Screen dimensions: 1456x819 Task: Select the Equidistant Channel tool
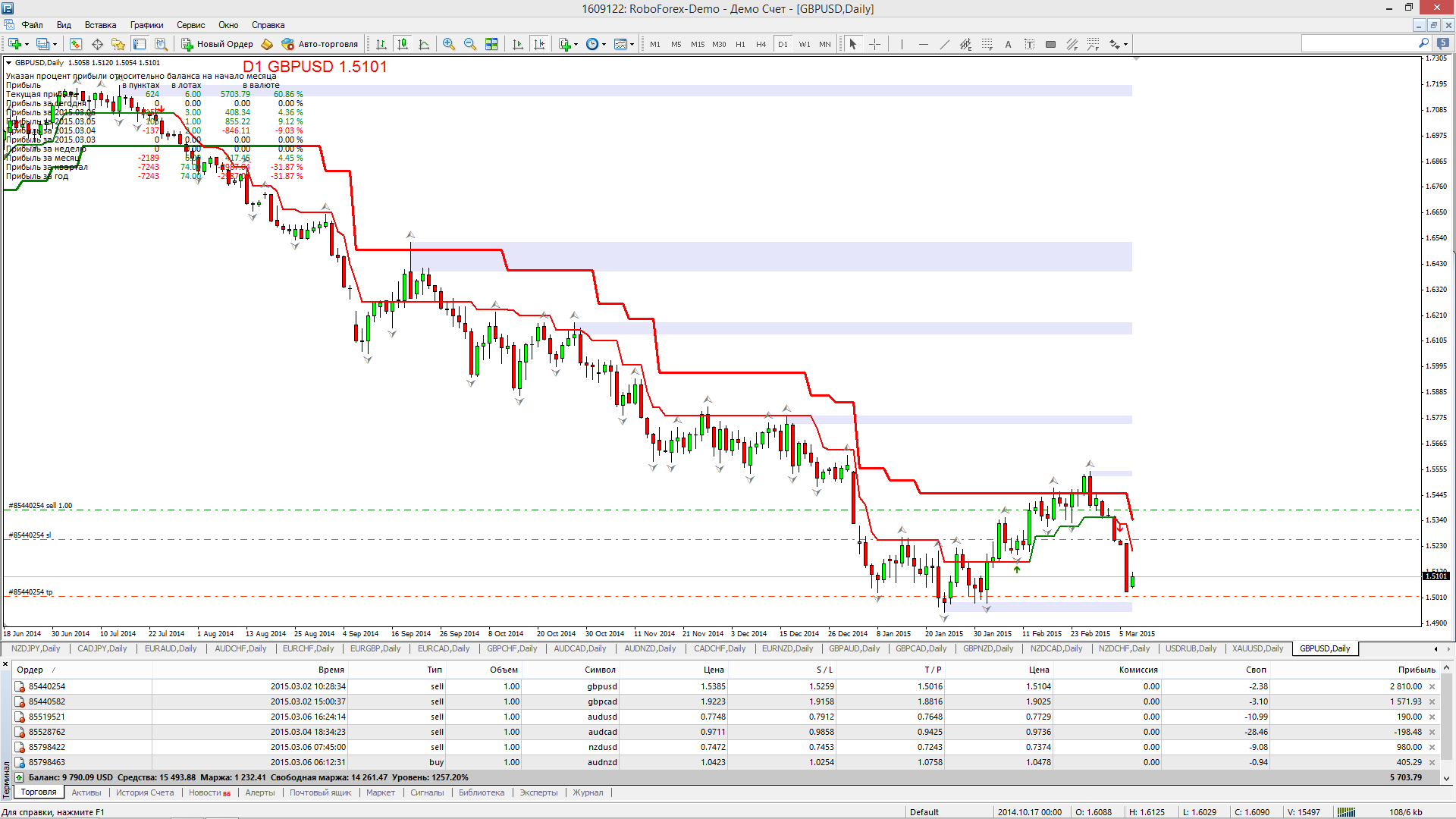pos(965,44)
